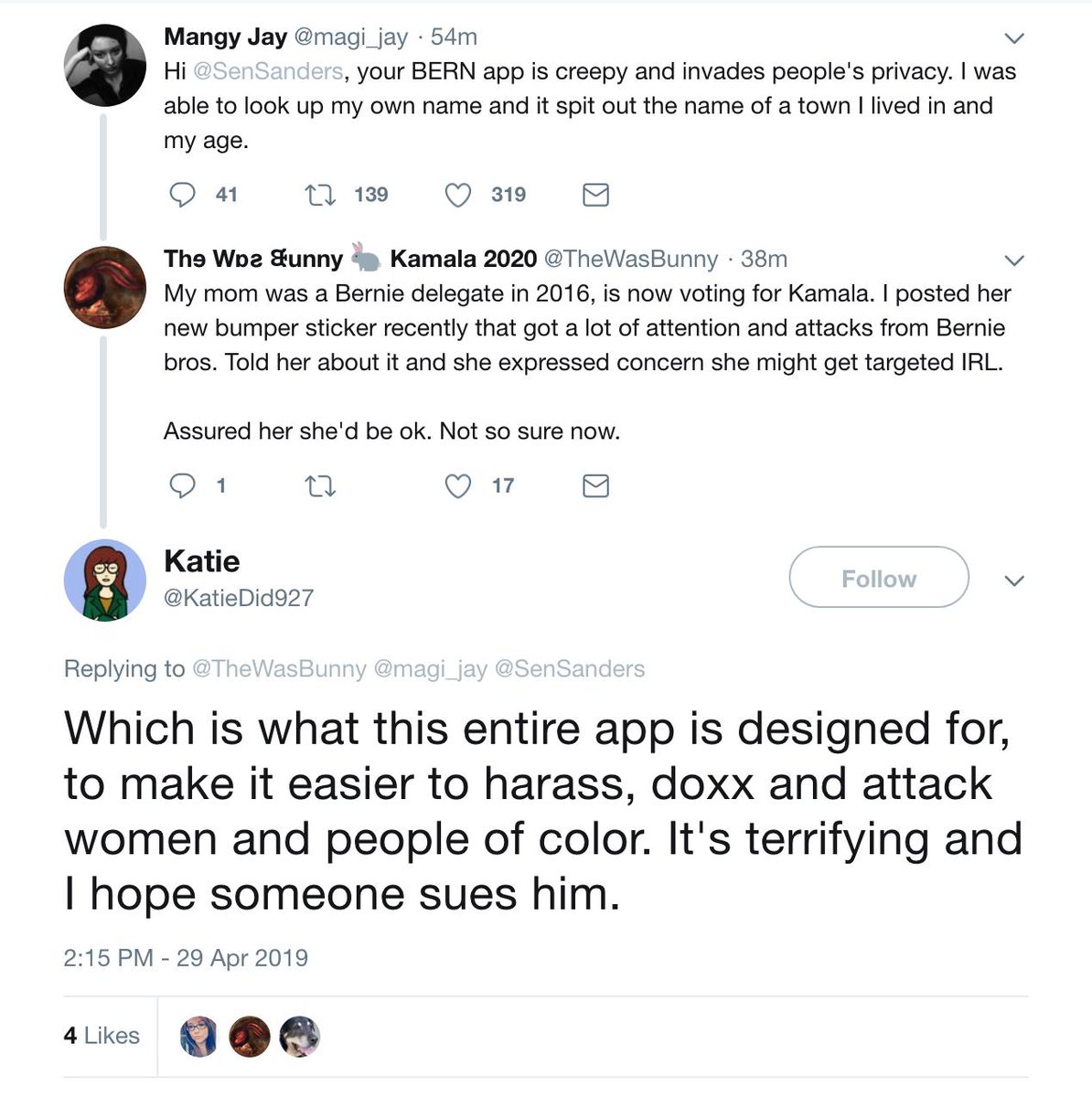Retweet TheWasBunny's tweet about her mom
The image size is (1092, 1097).
pos(320,485)
